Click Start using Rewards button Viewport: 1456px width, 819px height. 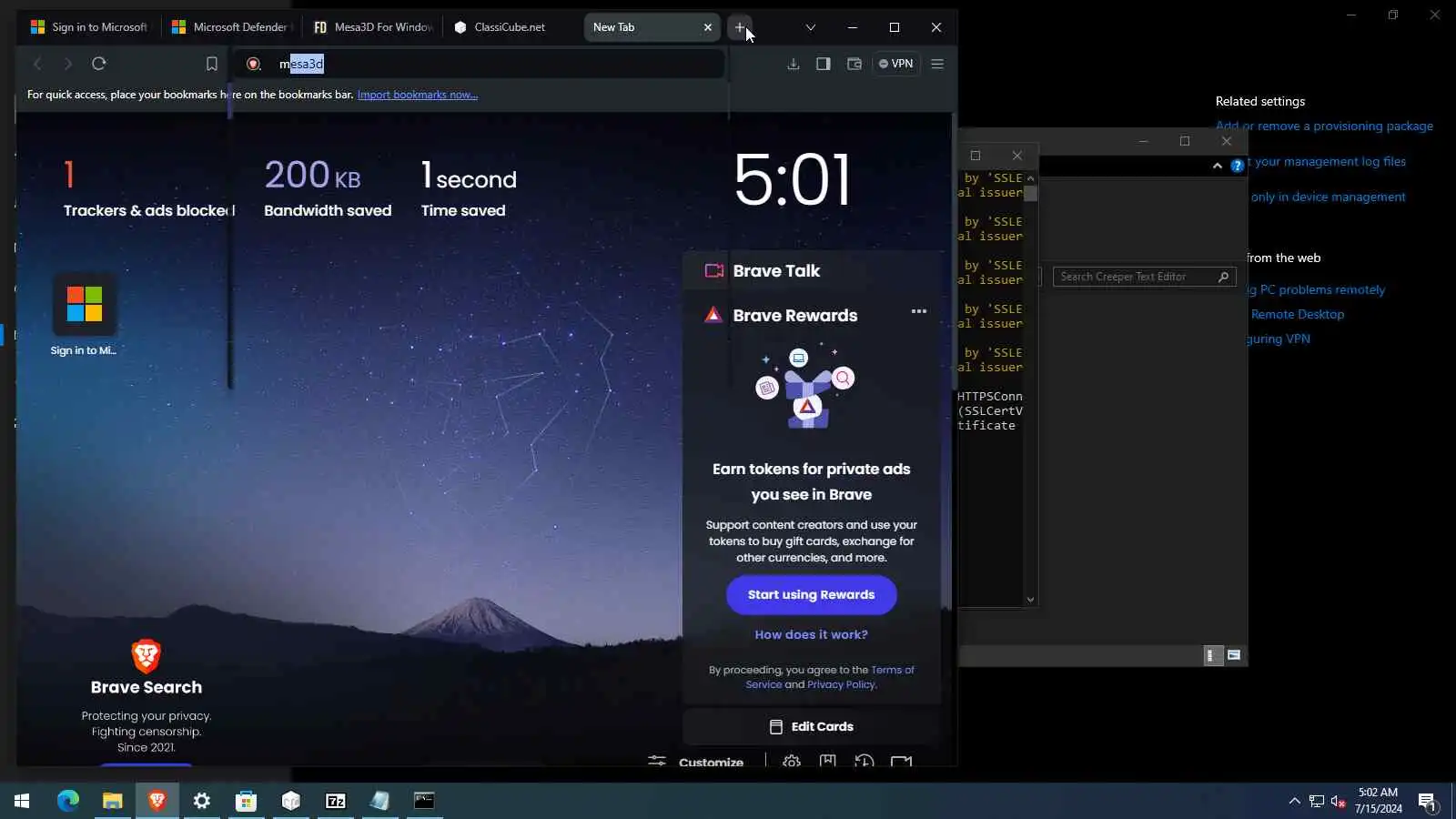click(x=812, y=595)
